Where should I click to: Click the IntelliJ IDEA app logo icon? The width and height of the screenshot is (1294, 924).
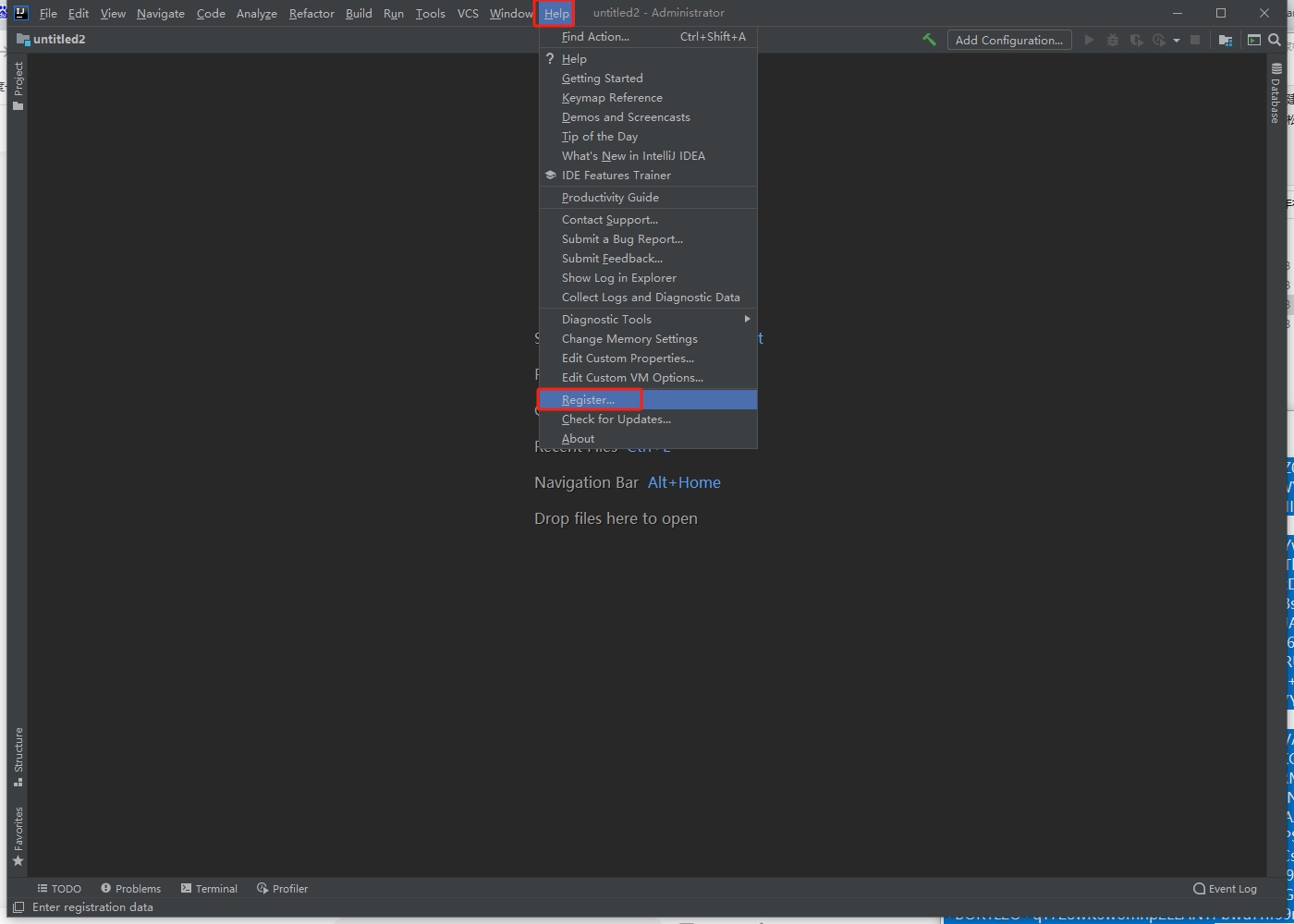[20, 13]
